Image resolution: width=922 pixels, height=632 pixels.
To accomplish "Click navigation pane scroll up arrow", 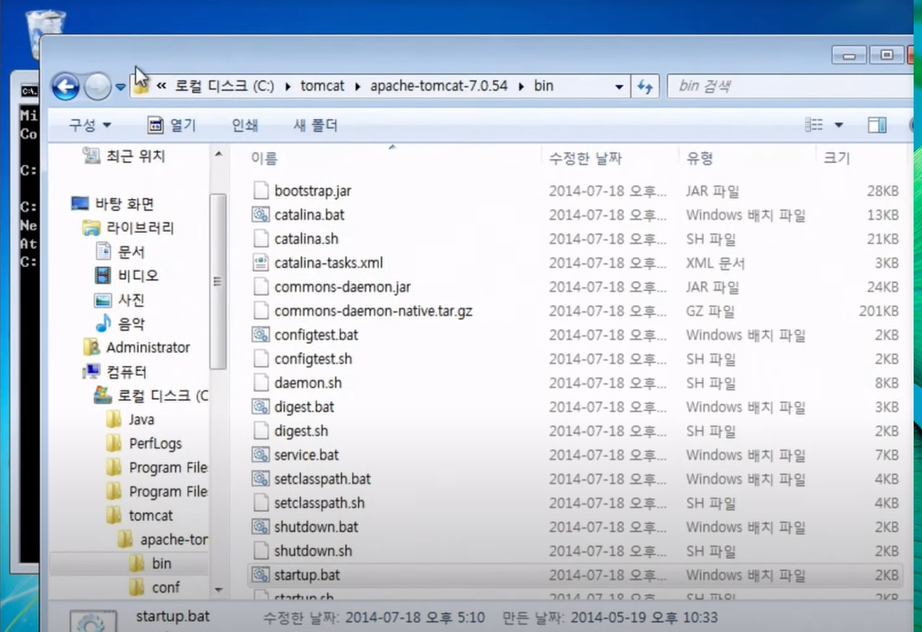I will point(218,155).
